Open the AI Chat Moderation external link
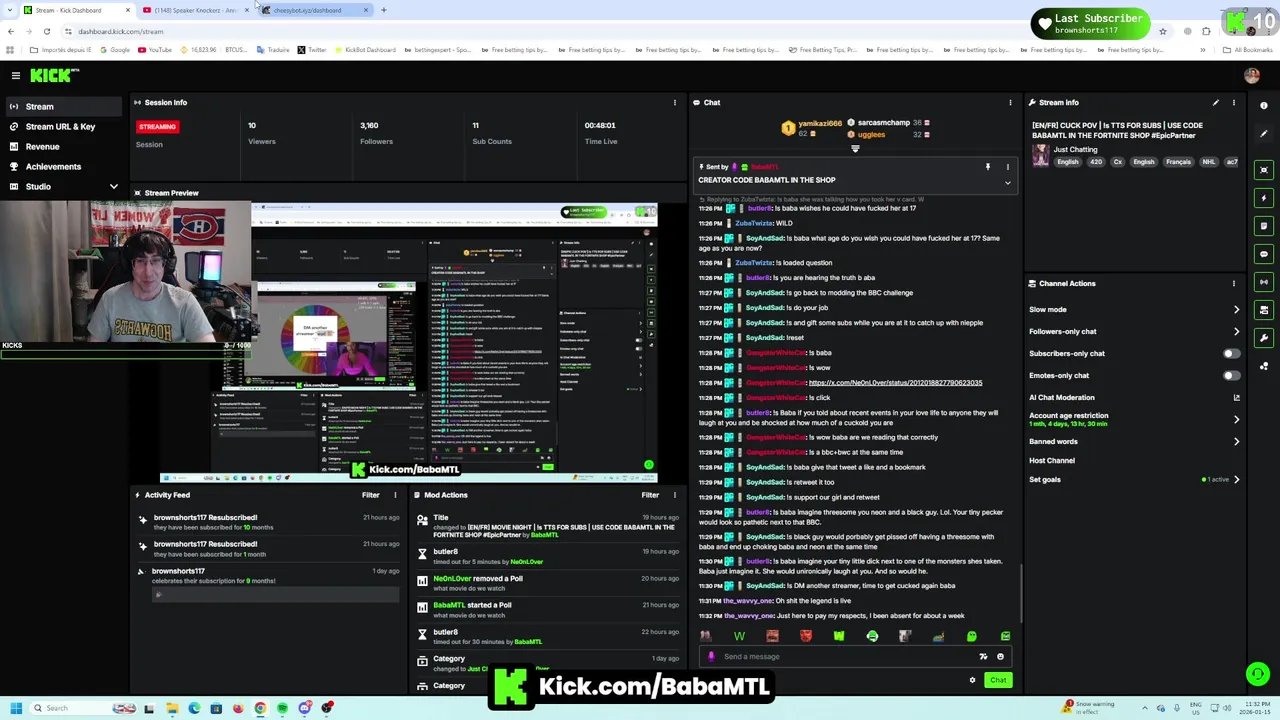Image resolution: width=1280 pixels, height=720 pixels. point(1236,397)
